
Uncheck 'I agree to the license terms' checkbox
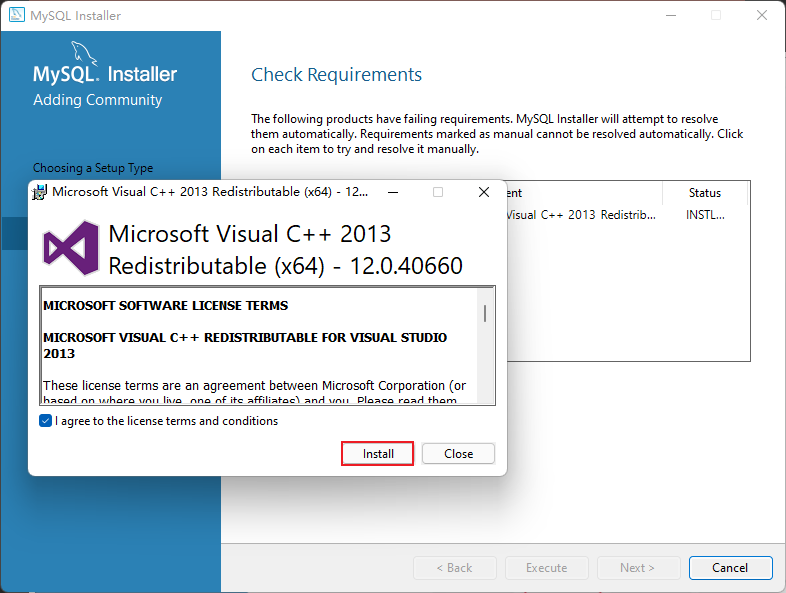pos(45,421)
